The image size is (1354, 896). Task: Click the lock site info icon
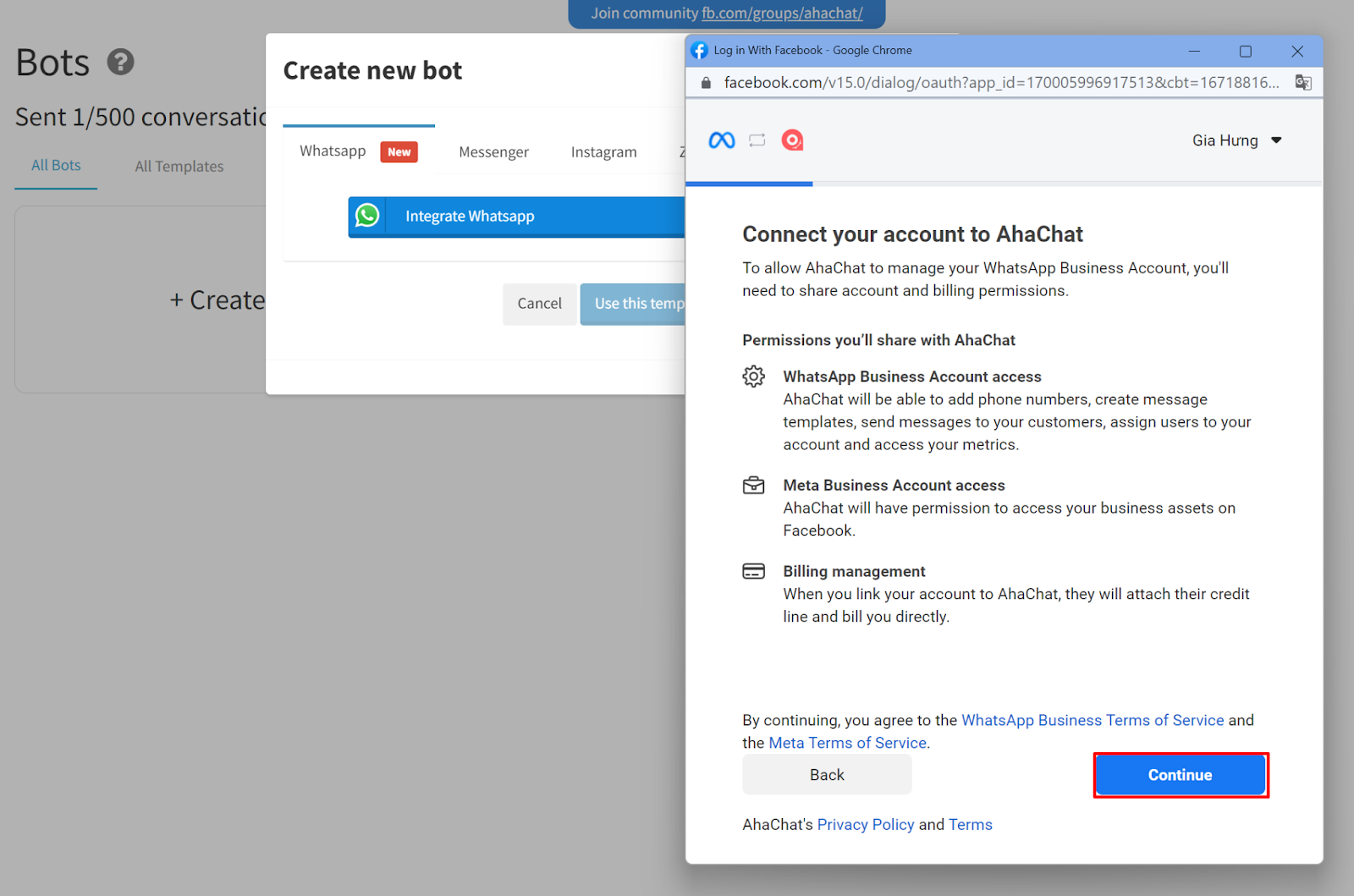click(x=706, y=83)
